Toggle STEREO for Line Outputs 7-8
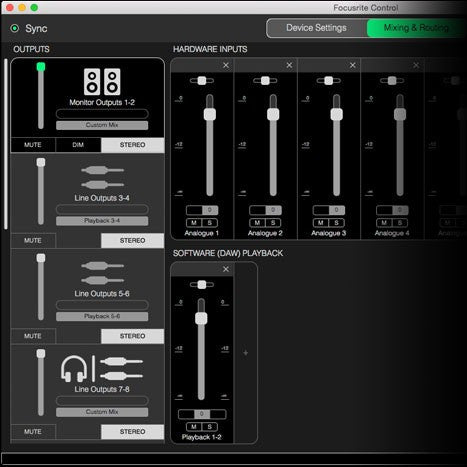 132,432
